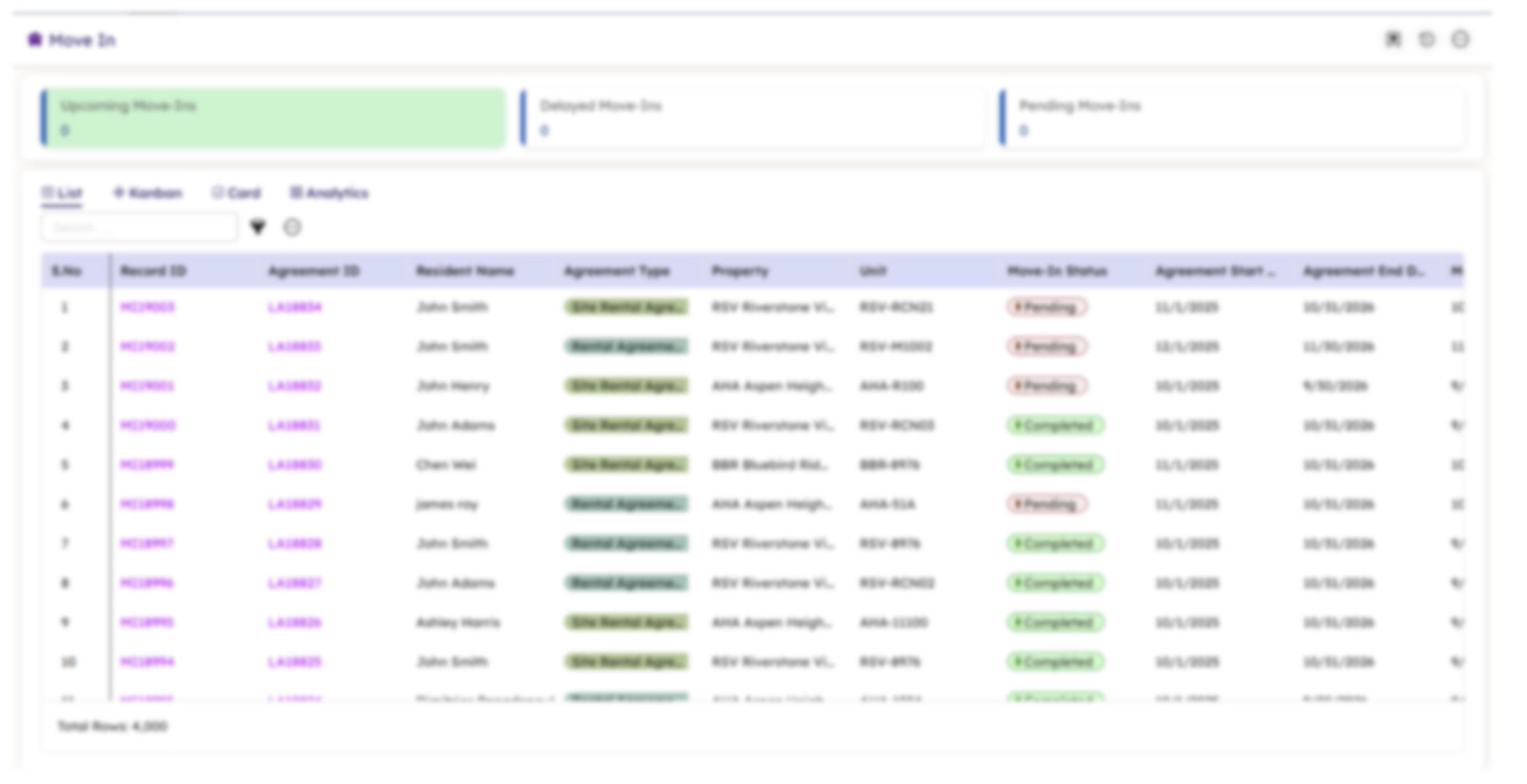
Task: Select the Delayed Move-Ins summary card
Action: point(752,117)
